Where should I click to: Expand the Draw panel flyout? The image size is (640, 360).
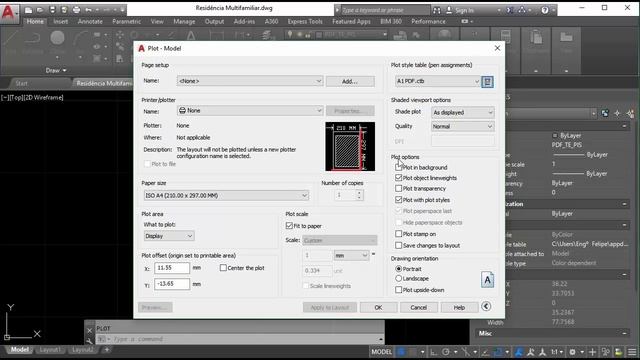point(56,70)
